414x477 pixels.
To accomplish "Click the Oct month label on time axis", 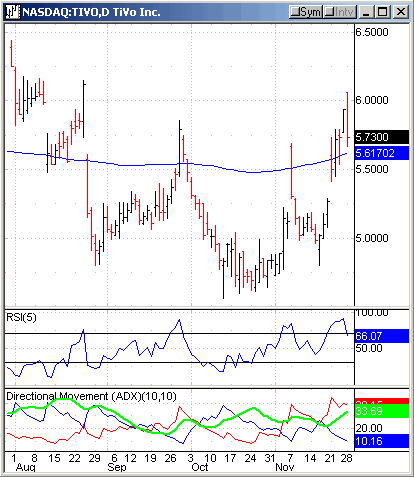I will [x=200, y=467].
